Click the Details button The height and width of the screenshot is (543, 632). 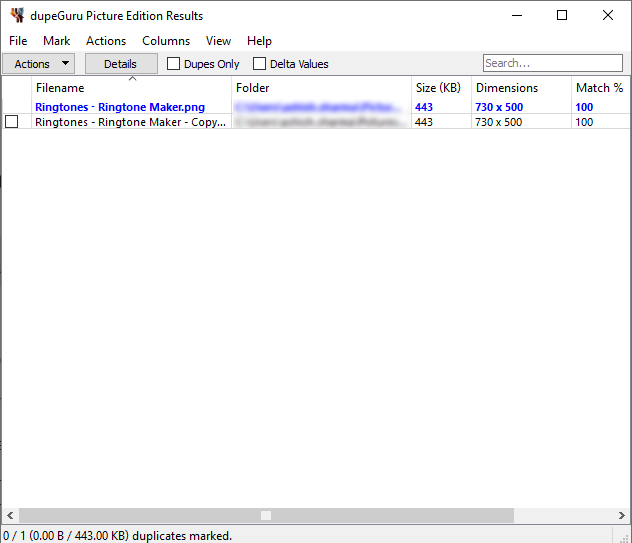[x=120, y=64]
